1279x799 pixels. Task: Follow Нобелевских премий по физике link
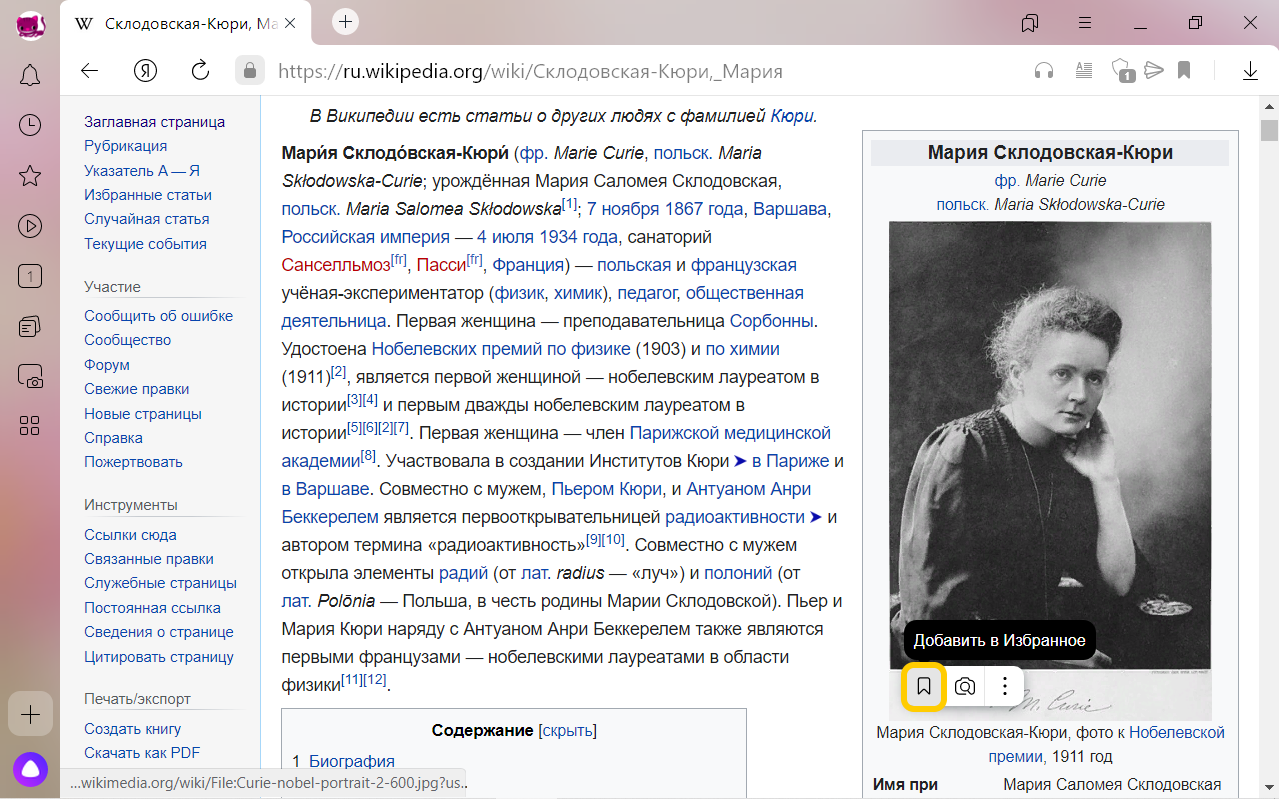tap(501, 349)
